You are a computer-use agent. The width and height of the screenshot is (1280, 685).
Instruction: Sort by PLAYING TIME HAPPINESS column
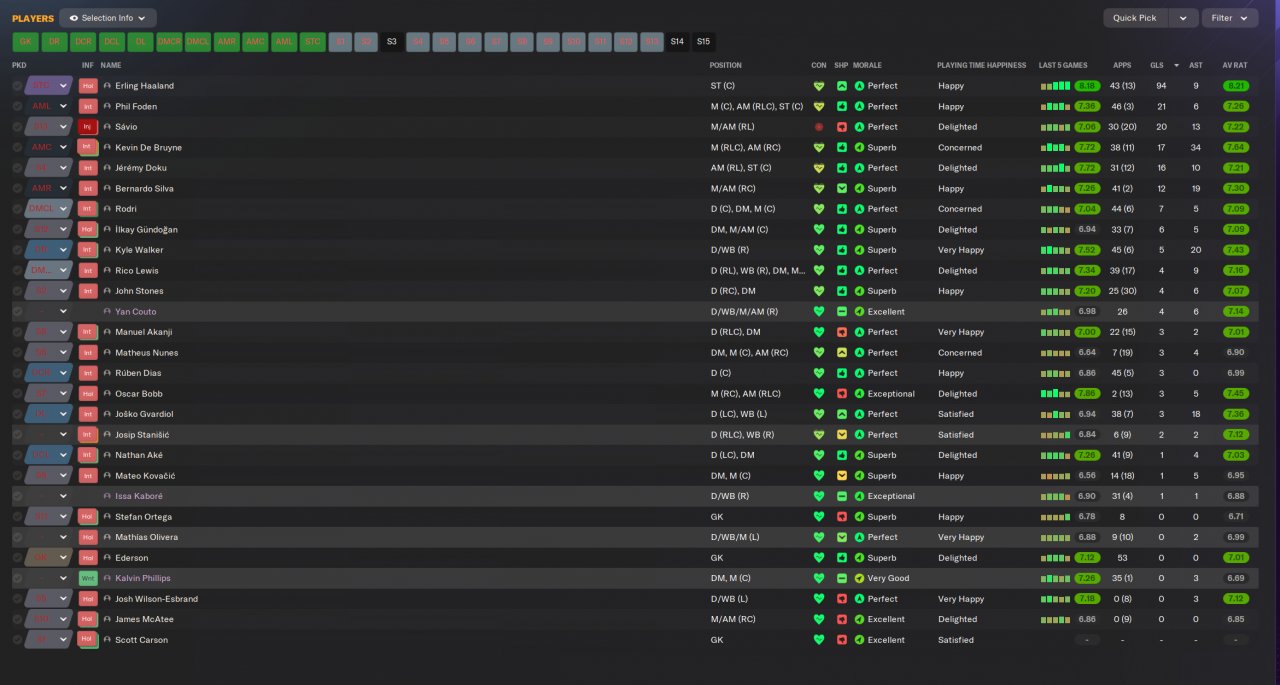981,65
